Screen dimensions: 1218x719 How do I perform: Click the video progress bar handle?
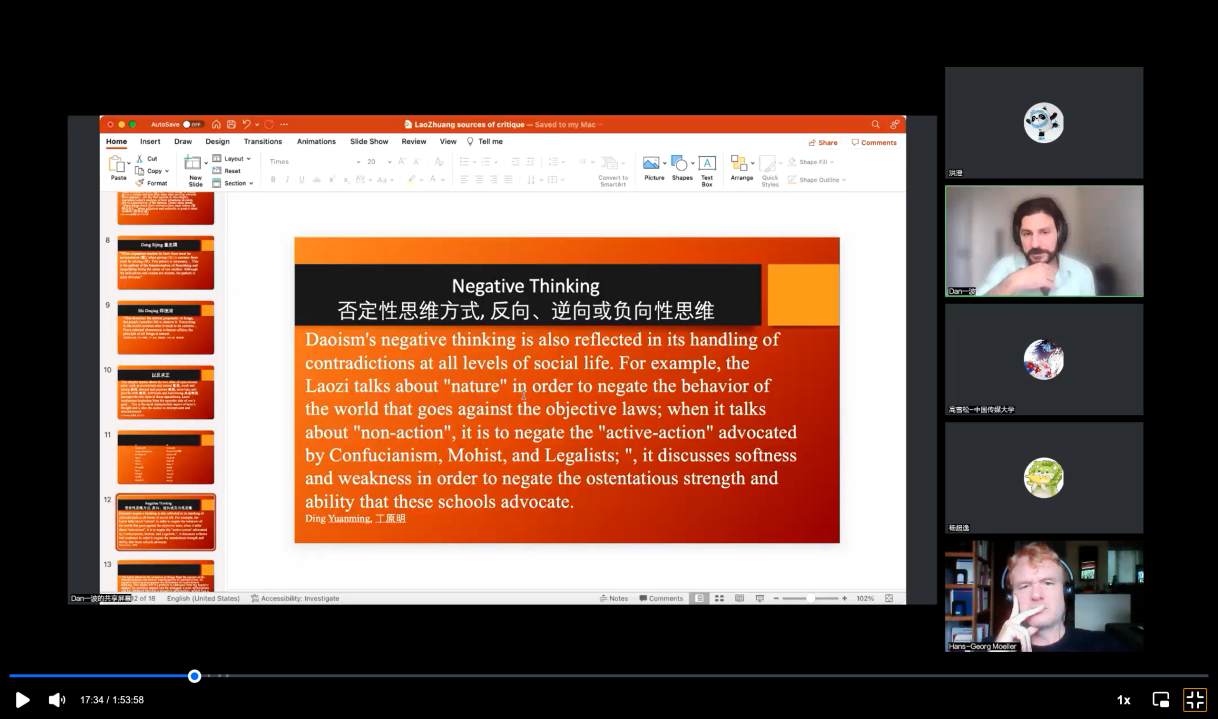[195, 676]
